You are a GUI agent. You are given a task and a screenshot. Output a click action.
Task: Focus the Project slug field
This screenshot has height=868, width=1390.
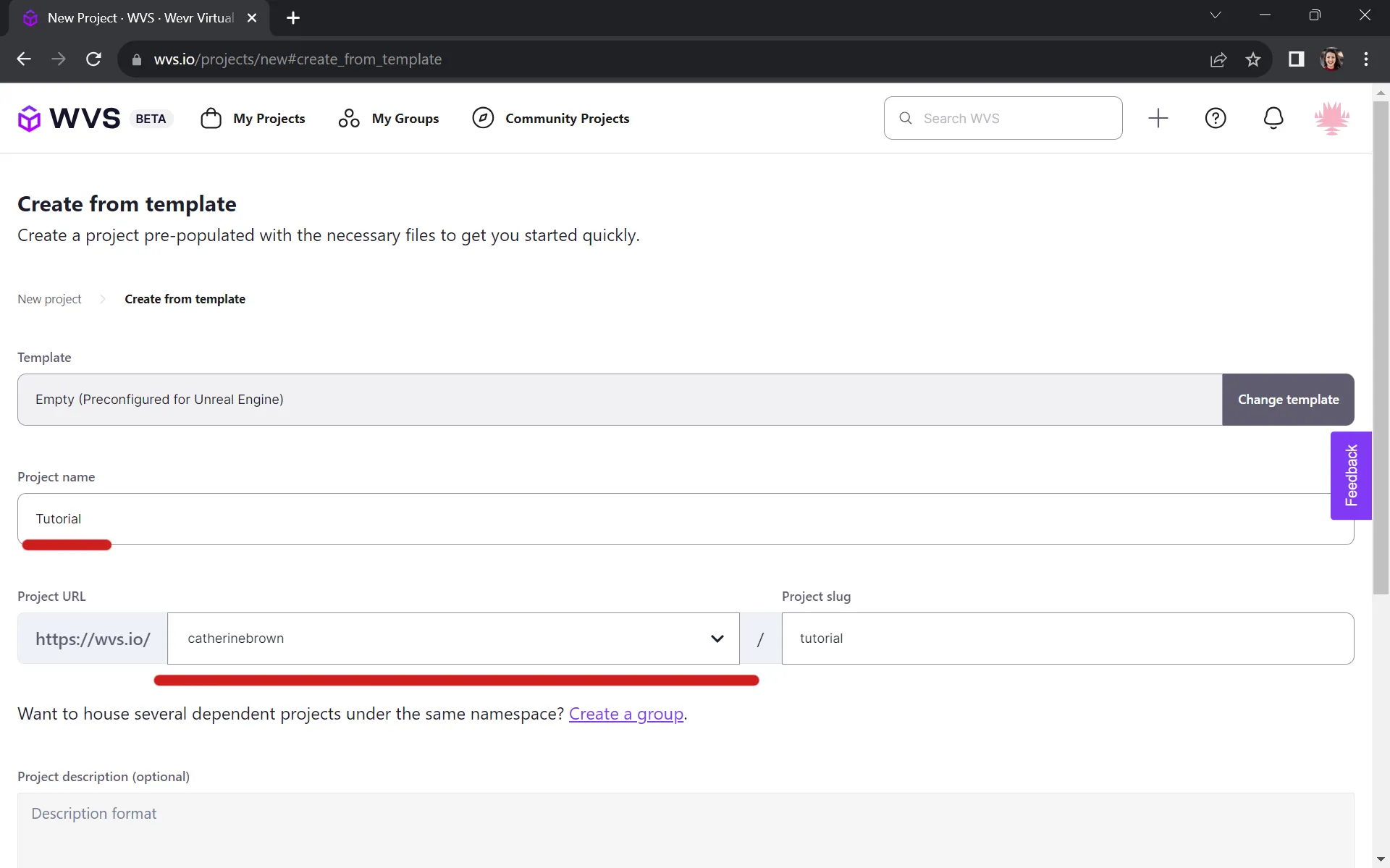click(x=1067, y=639)
